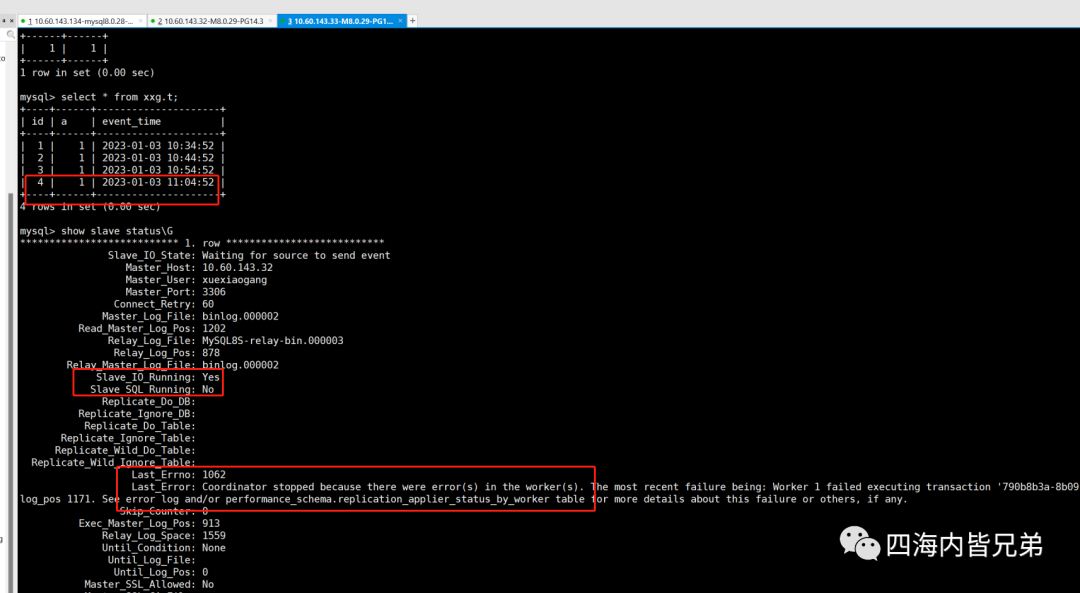The height and width of the screenshot is (593, 1080).
Task: Close the active 10.60.143.33 session tab
Action: coord(400,21)
